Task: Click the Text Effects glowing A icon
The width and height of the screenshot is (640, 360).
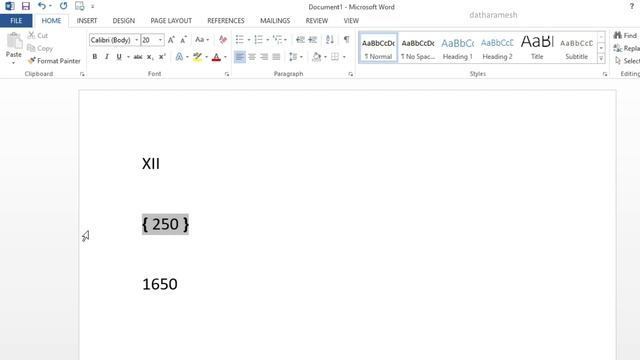Action: pos(179,57)
